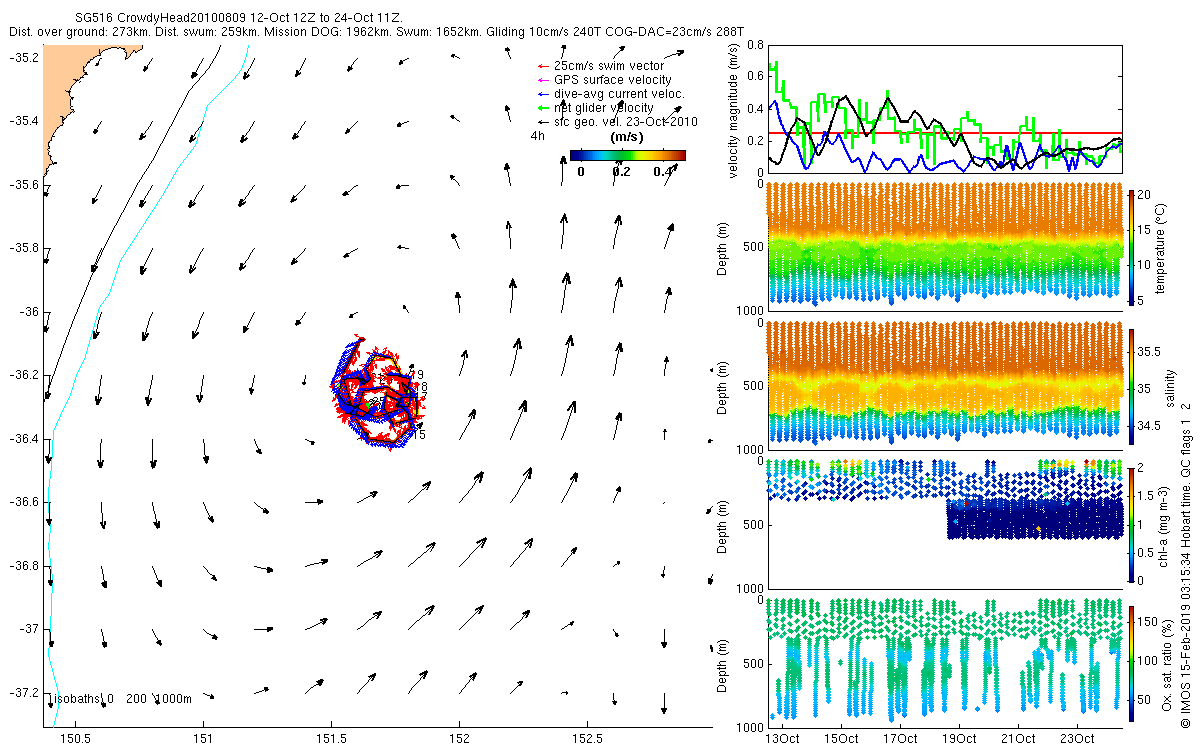Click the '35.5' tick on the salinity colorbar

pyautogui.click(x=1150, y=352)
